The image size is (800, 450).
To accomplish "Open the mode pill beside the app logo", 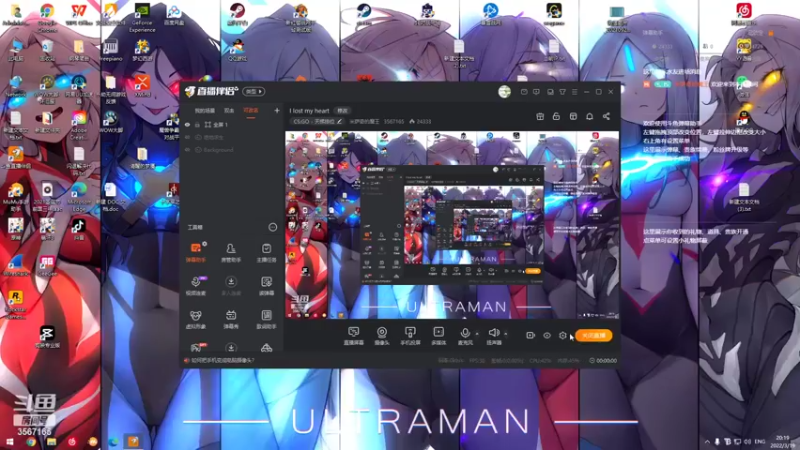I will [x=254, y=91].
